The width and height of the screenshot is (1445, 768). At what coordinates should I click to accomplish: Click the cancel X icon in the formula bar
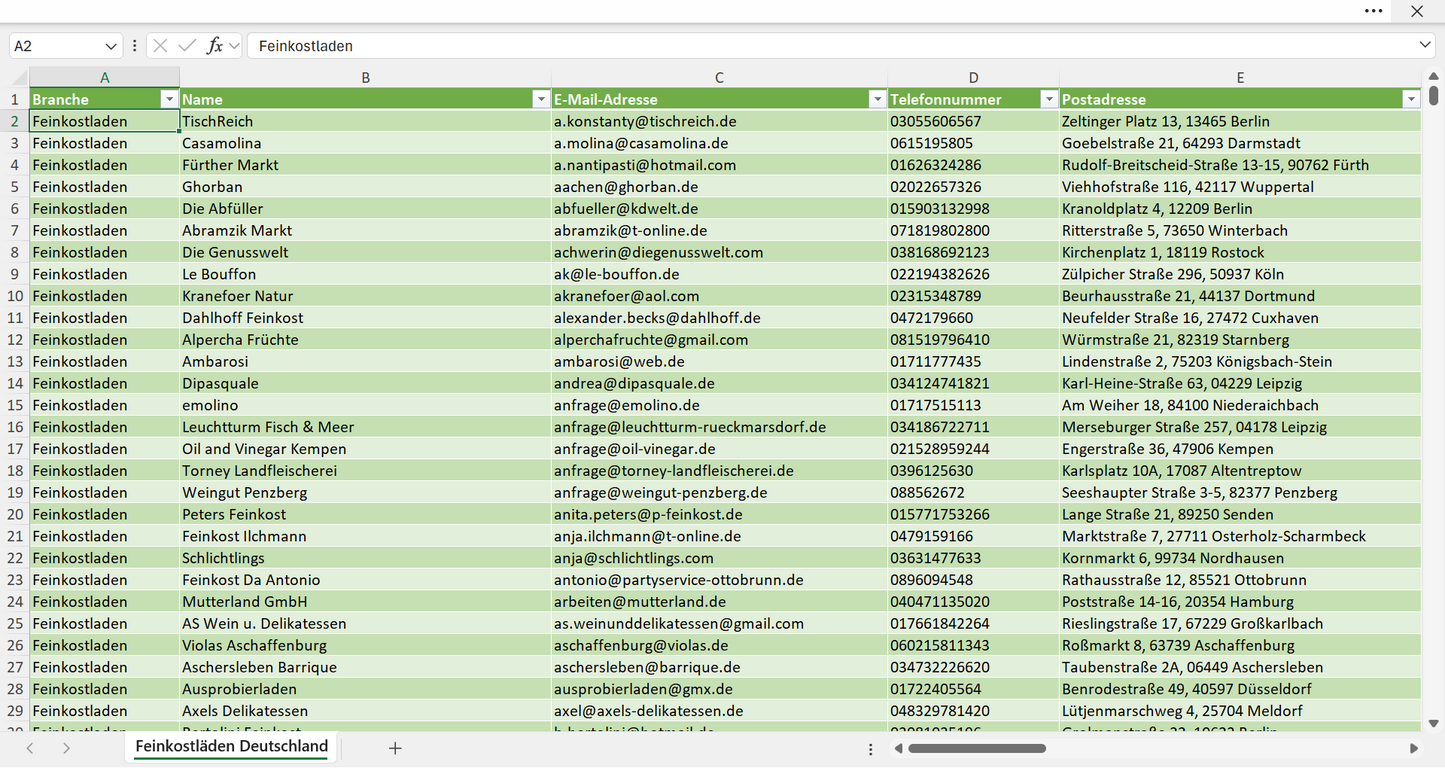pos(160,46)
